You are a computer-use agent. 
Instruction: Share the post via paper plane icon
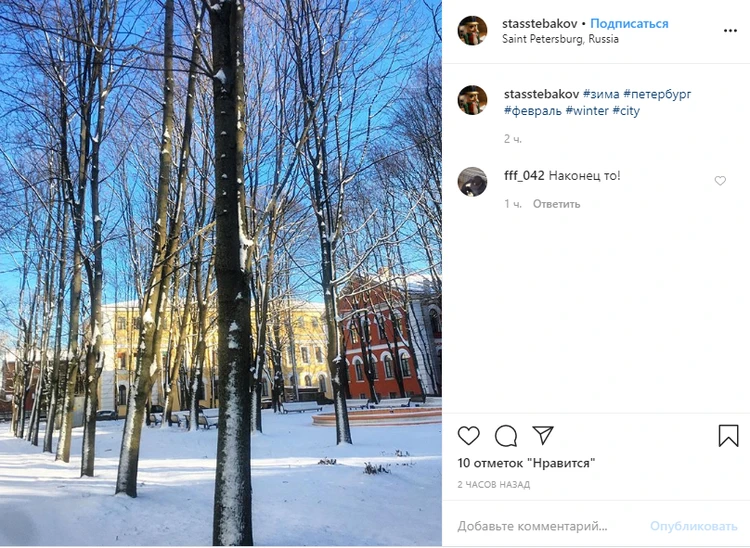tap(543, 435)
